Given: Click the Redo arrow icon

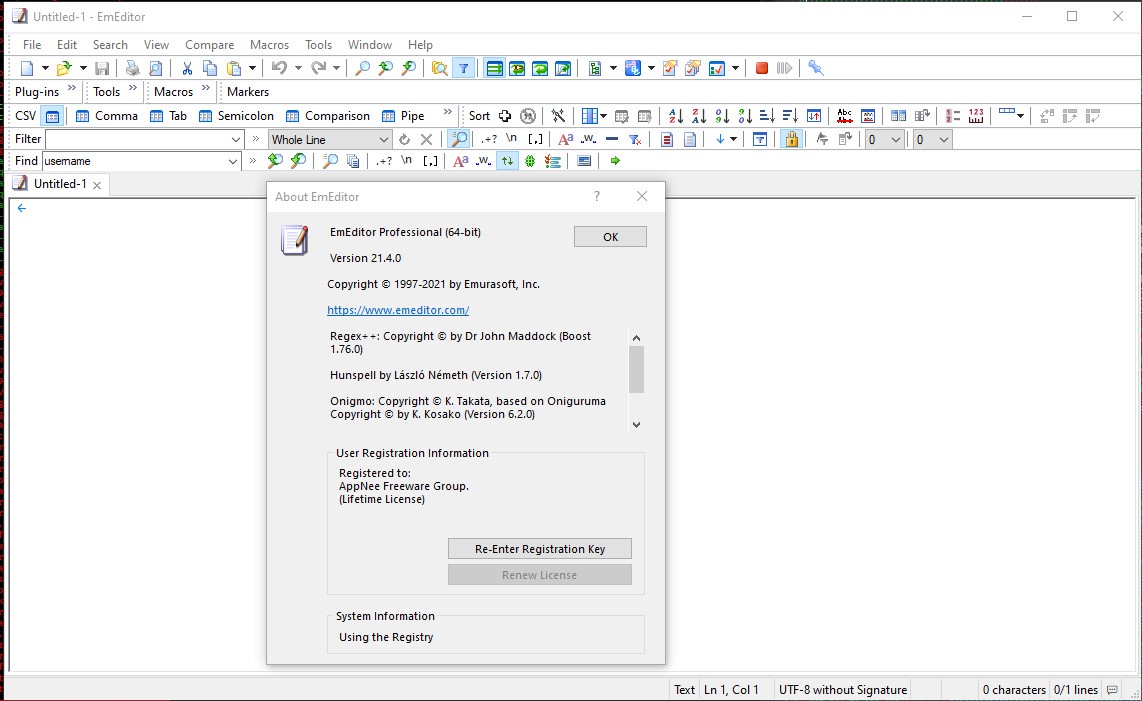Looking at the screenshot, I should pos(318,68).
